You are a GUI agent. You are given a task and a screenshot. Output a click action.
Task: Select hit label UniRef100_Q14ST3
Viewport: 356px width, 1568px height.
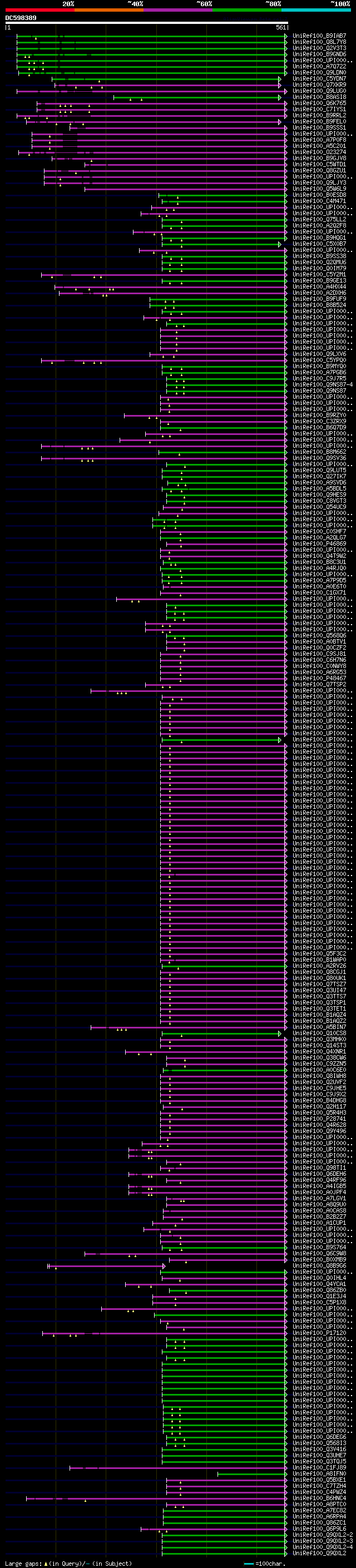click(319, 1045)
